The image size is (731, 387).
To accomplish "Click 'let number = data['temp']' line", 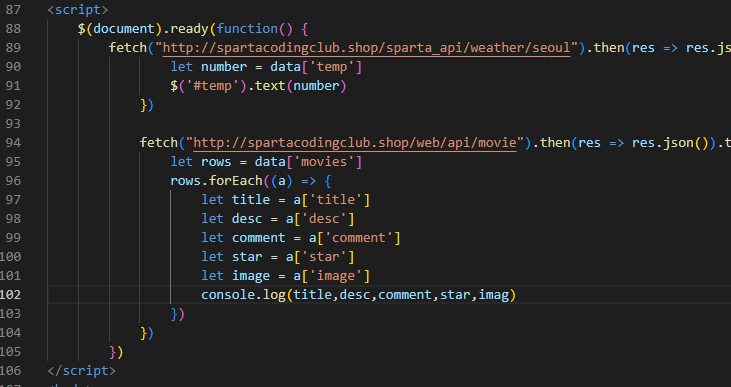I will click(266, 67).
